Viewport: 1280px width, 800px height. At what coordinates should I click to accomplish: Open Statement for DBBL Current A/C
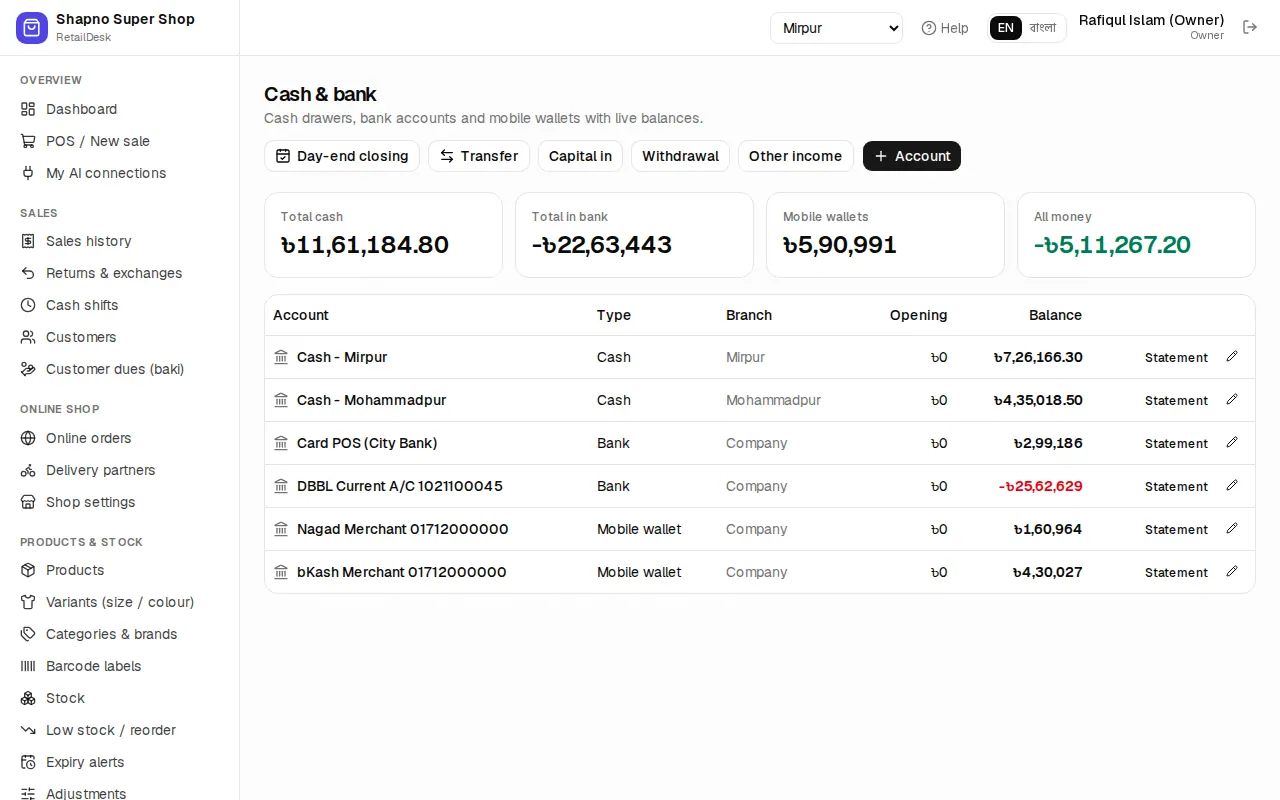tap(1176, 487)
